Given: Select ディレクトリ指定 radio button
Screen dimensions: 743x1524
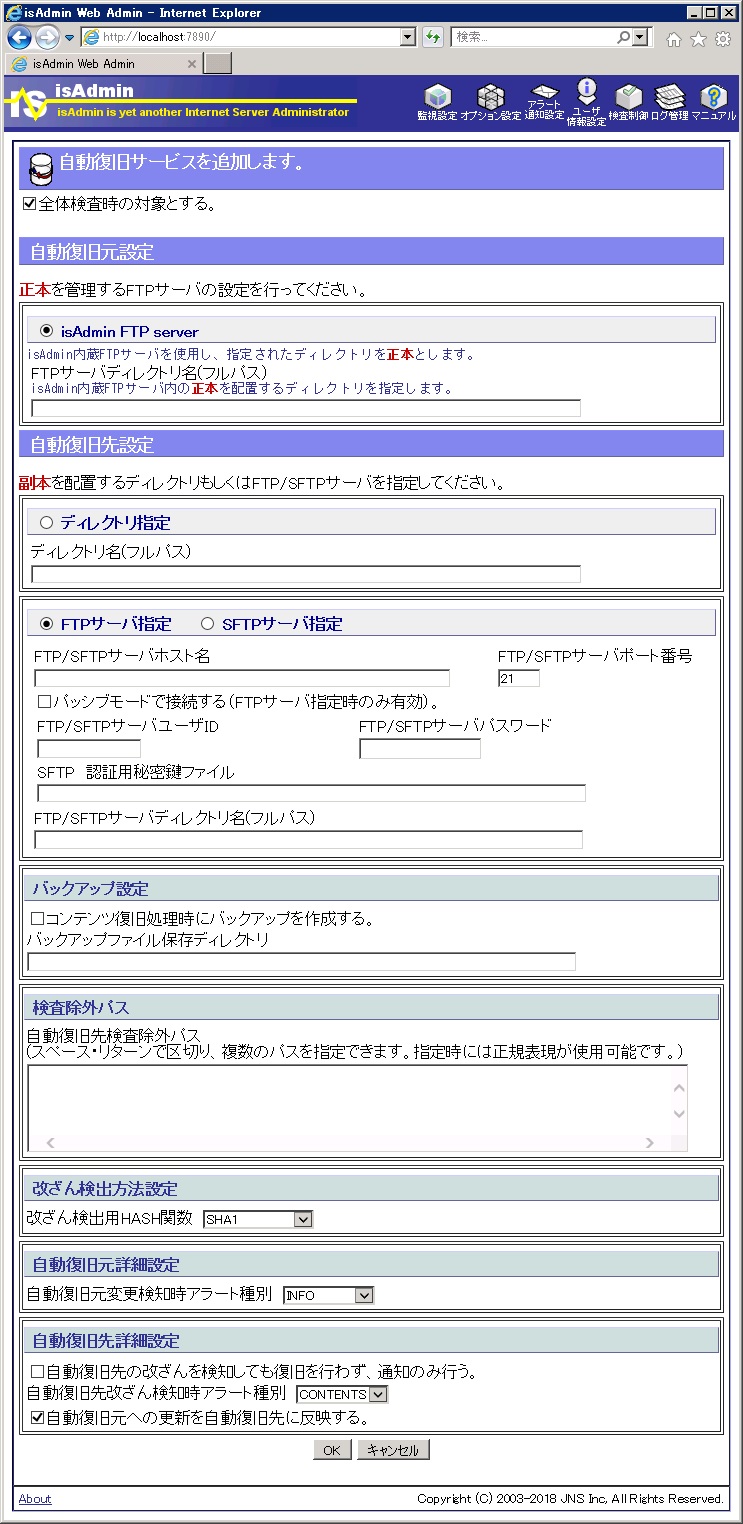Looking at the screenshot, I should (x=46, y=522).
